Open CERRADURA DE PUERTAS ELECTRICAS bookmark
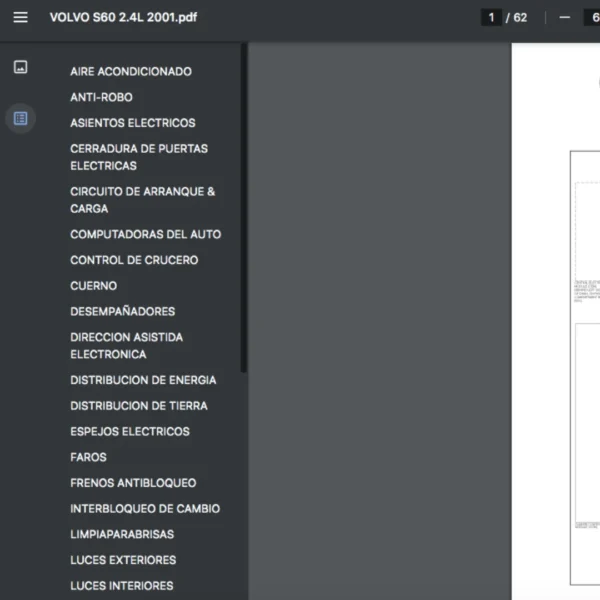600x600 pixels. (x=139, y=157)
